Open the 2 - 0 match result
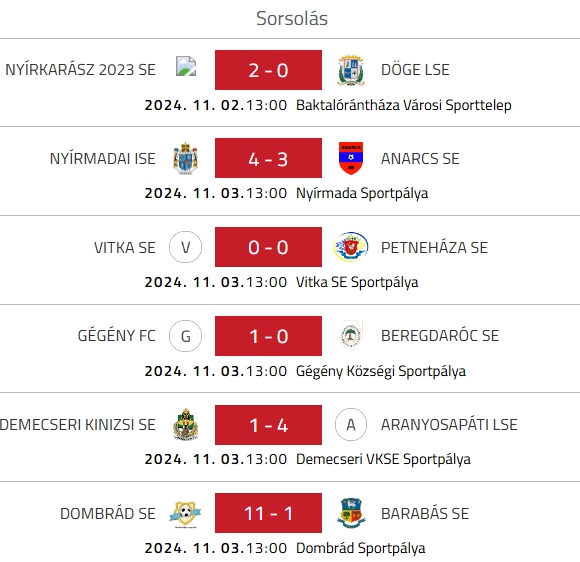This screenshot has height=562, width=580. [x=268, y=70]
